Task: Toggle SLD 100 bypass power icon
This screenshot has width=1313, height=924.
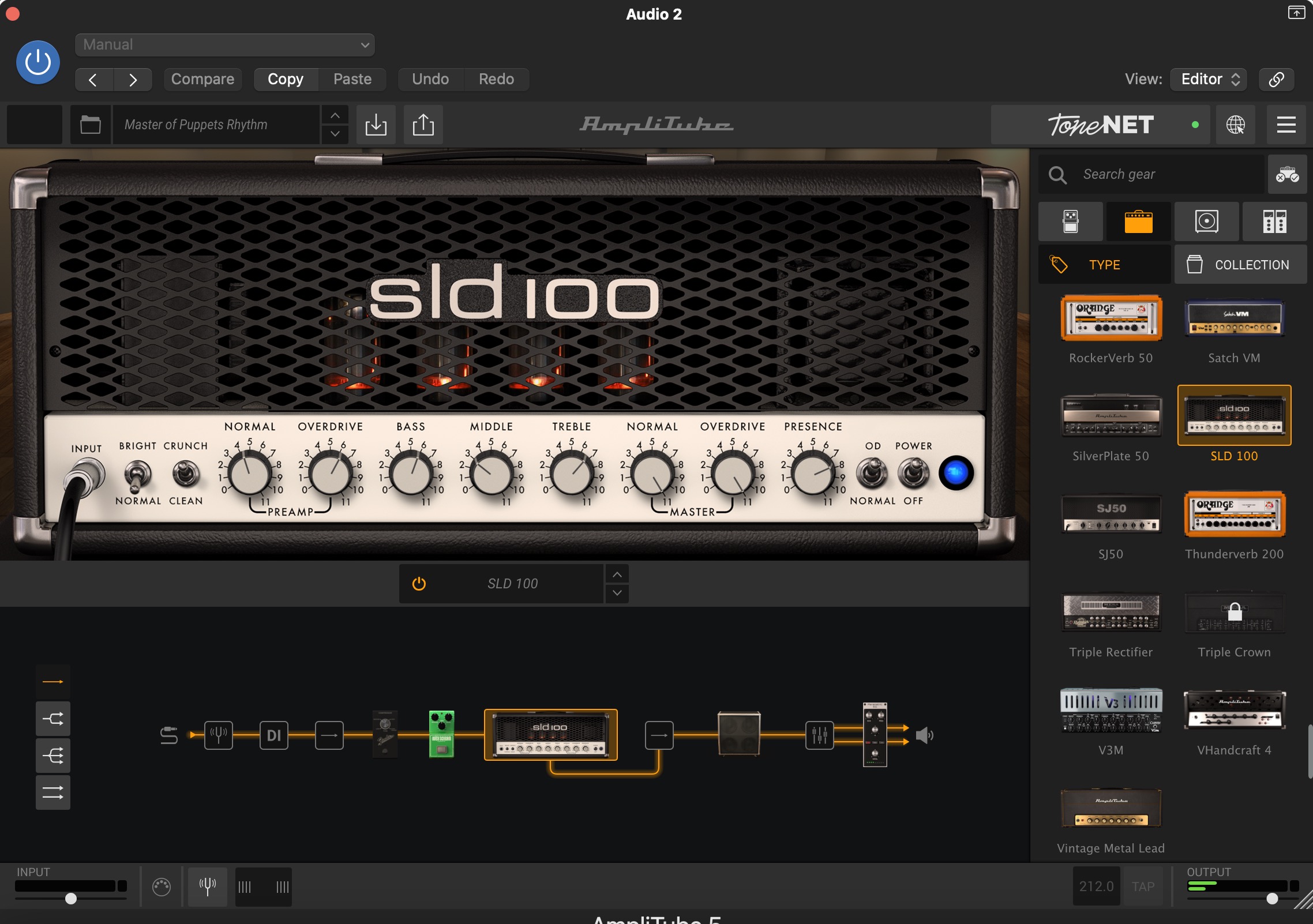Action: coord(419,584)
